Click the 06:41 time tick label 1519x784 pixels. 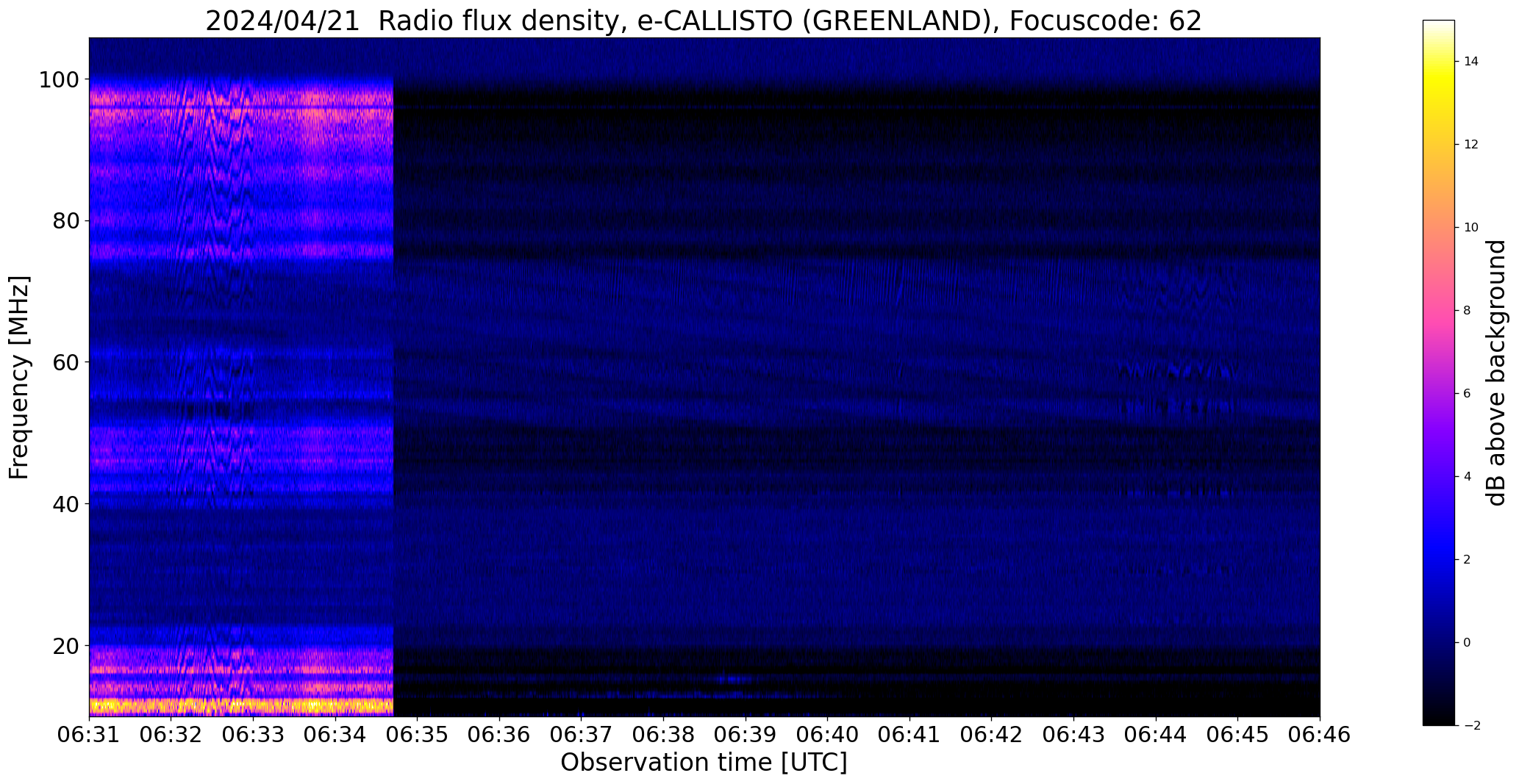[909, 736]
